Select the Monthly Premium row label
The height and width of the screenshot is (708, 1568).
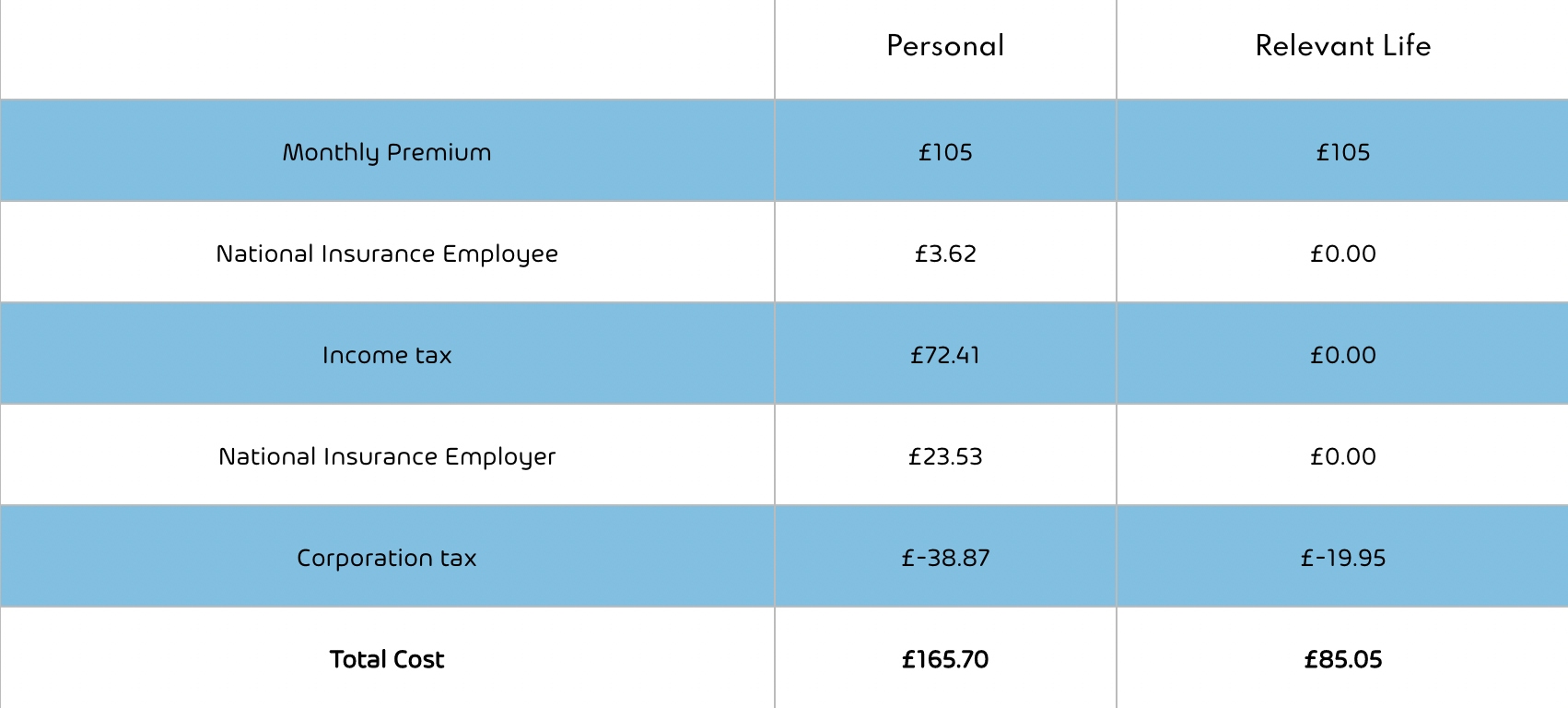pyautogui.click(x=387, y=152)
